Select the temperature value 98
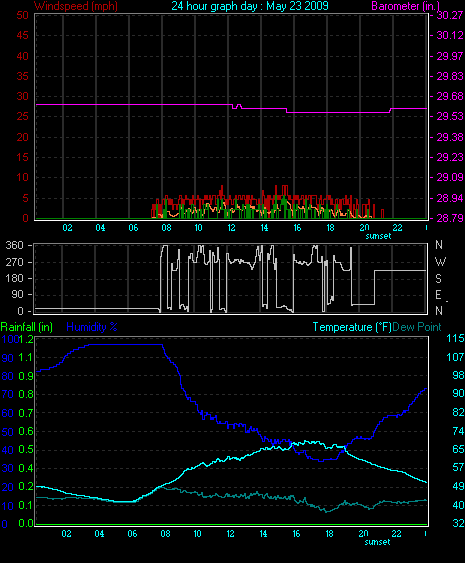This screenshot has height=563, width=465. pyautogui.click(x=458, y=375)
